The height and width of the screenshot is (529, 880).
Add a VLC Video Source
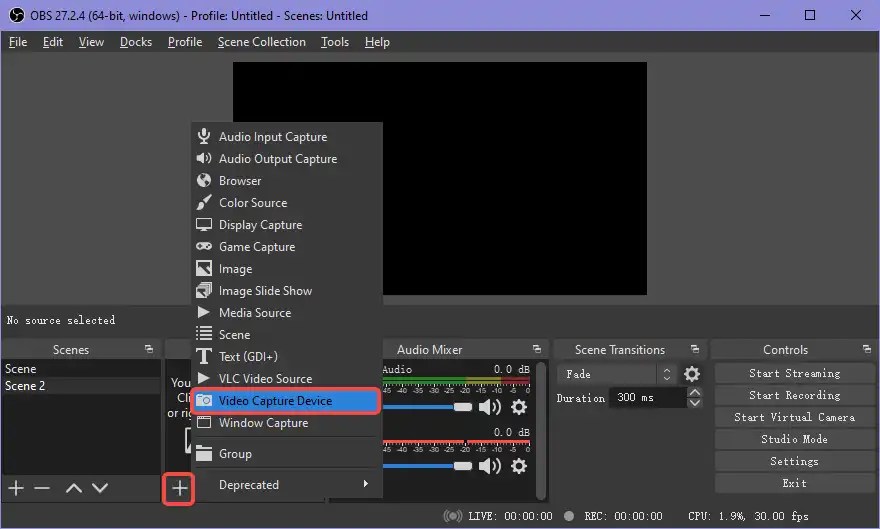(287, 379)
